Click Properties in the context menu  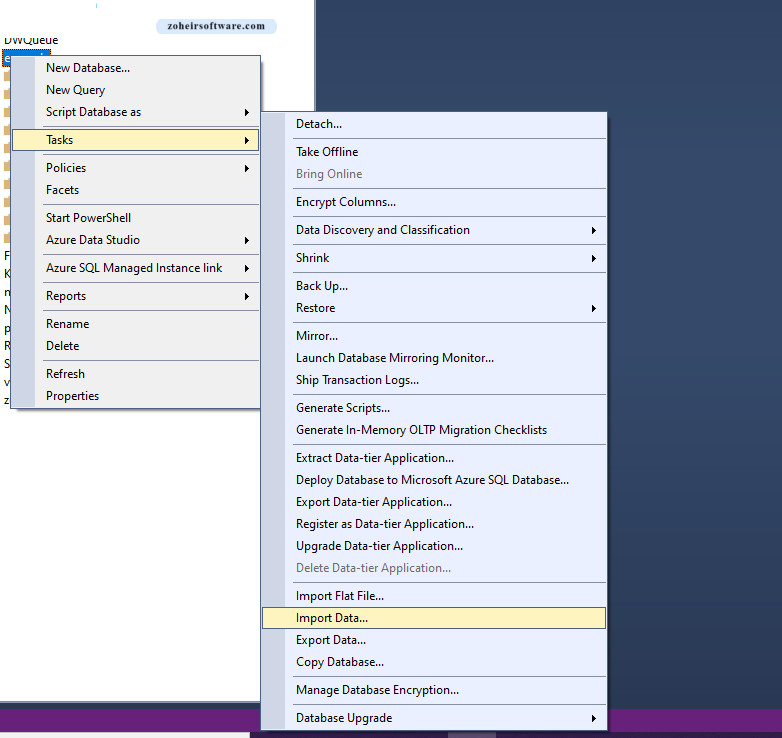[x=73, y=396]
